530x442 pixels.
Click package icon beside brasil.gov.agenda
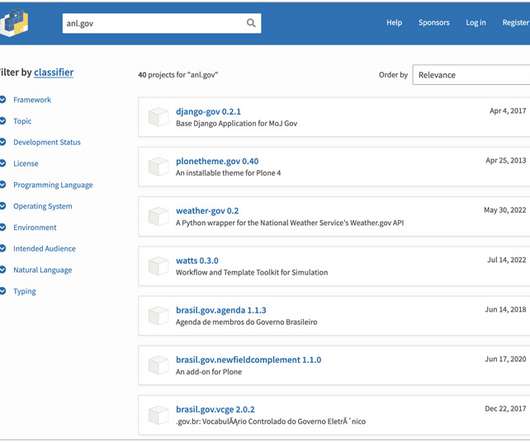(158, 316)
